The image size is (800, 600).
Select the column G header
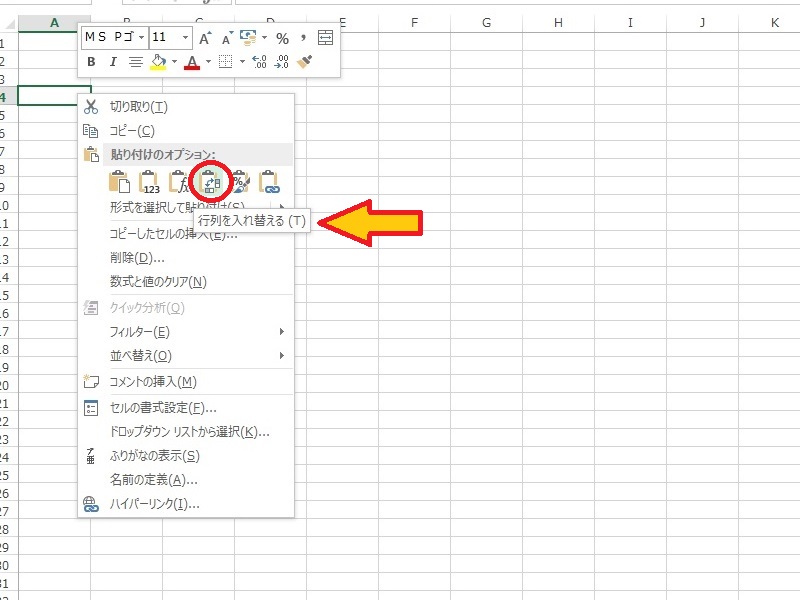coord(486,22)
